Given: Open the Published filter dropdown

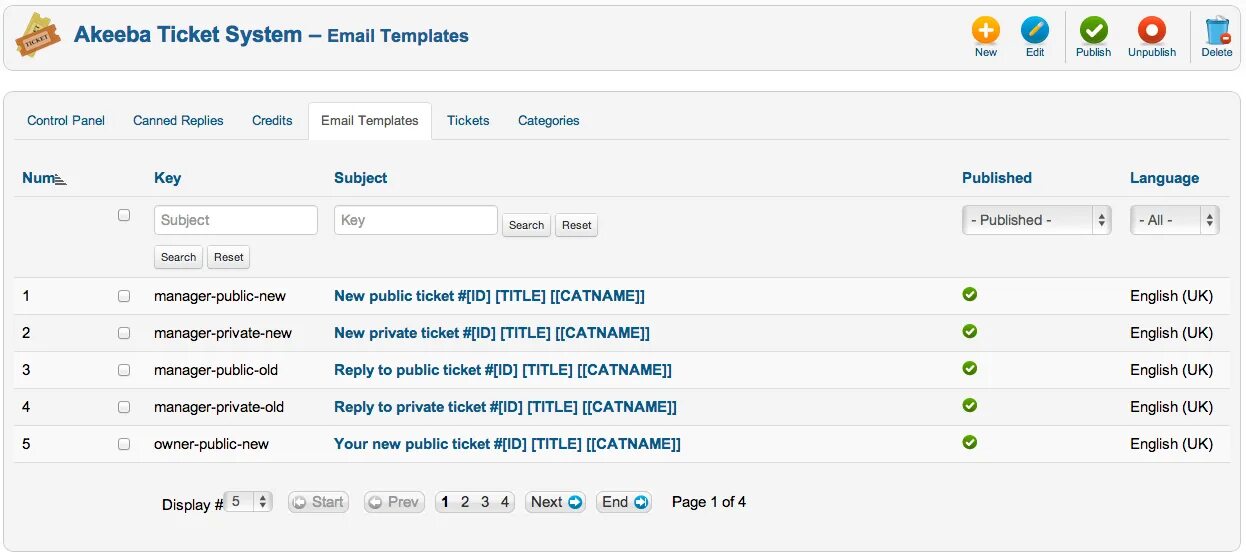Looking at the screenshot, I should pyautogui.click(x=1037, y=220).
